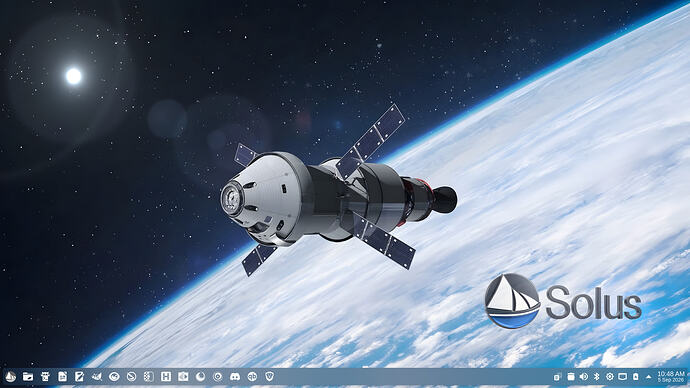
Task: Open the Krita-style paint app icon
Action: point(97,377)
